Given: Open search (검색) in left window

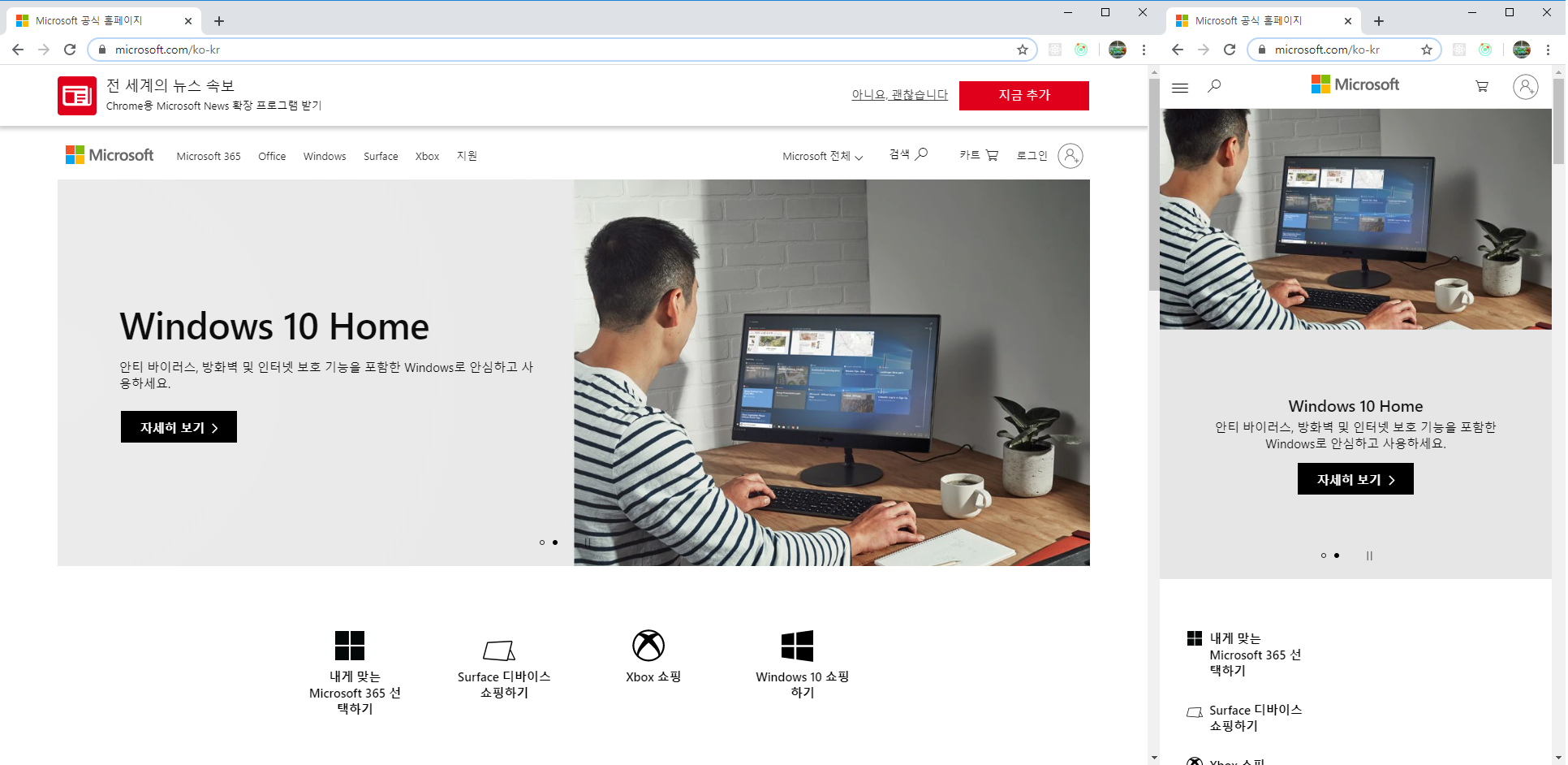Looking at the screenshot, I should coord(908,154).
